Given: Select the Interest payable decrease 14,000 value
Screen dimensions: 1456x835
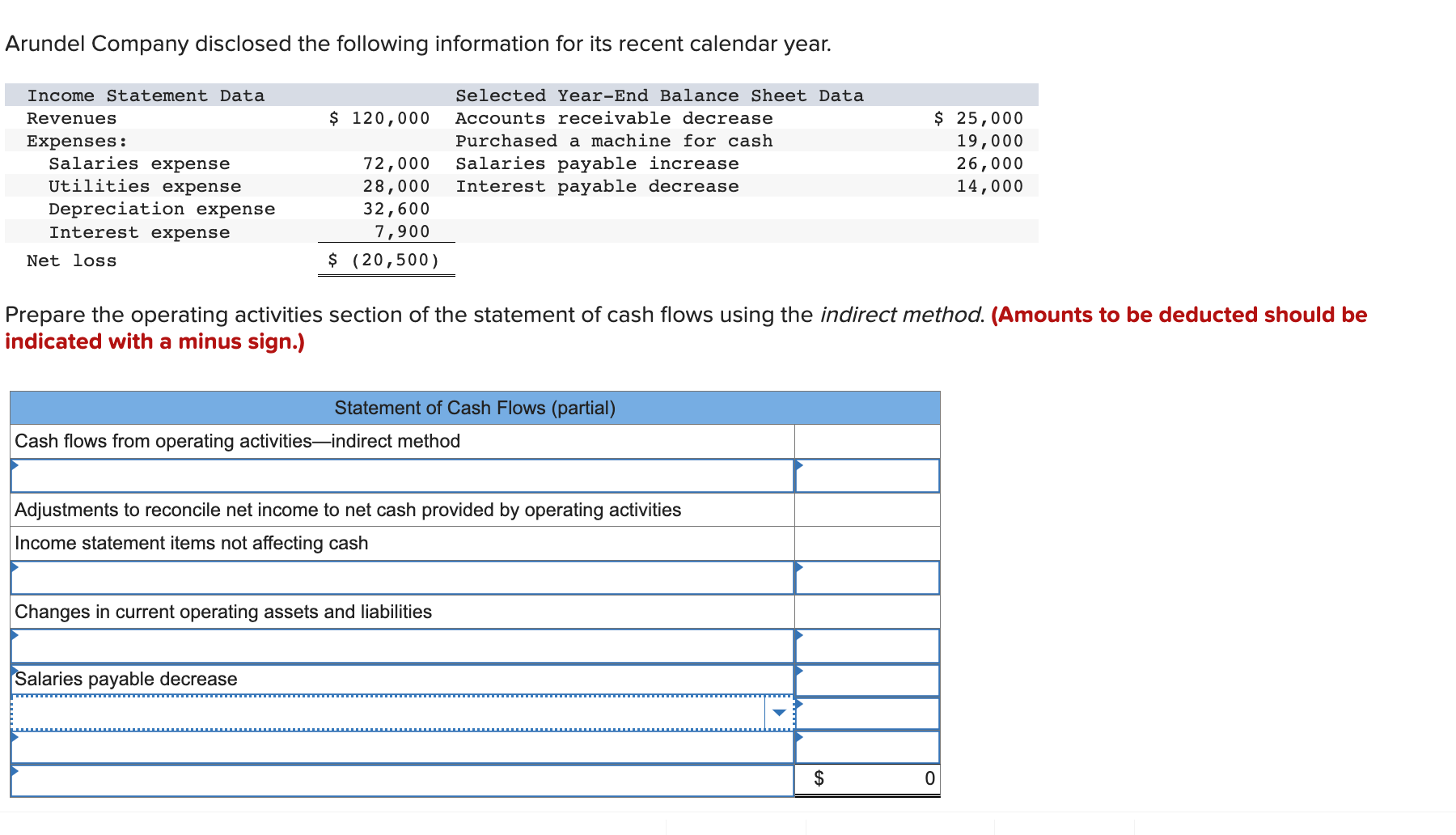Looking at the screenshot, I should [989, 186].
